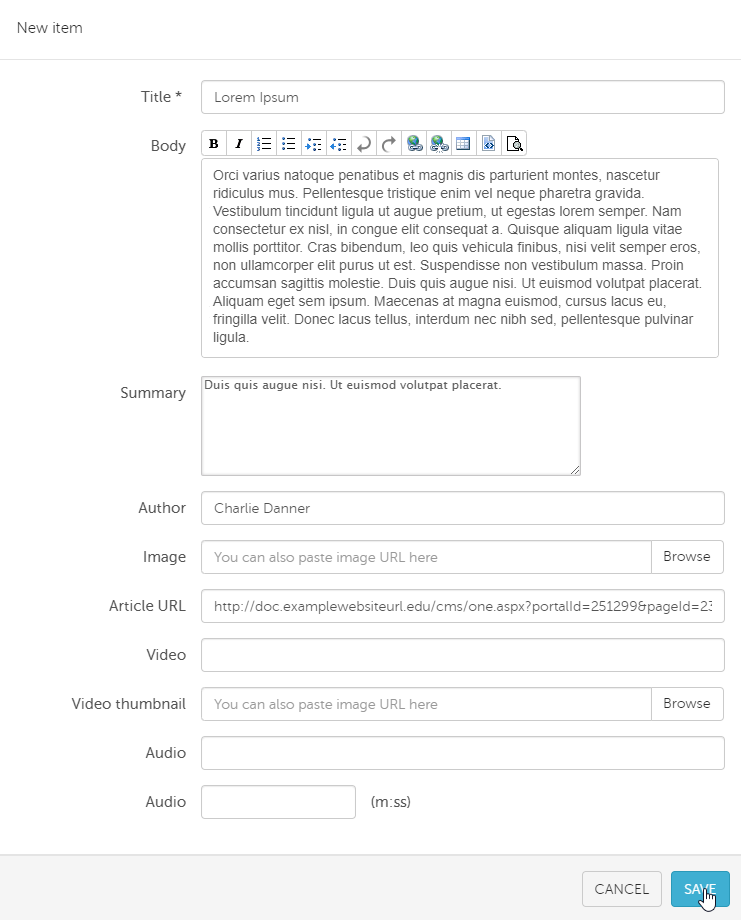The height and width of the screenshot is (920, 741).
Task: Click the "New item" heading text
Action: 50,28
